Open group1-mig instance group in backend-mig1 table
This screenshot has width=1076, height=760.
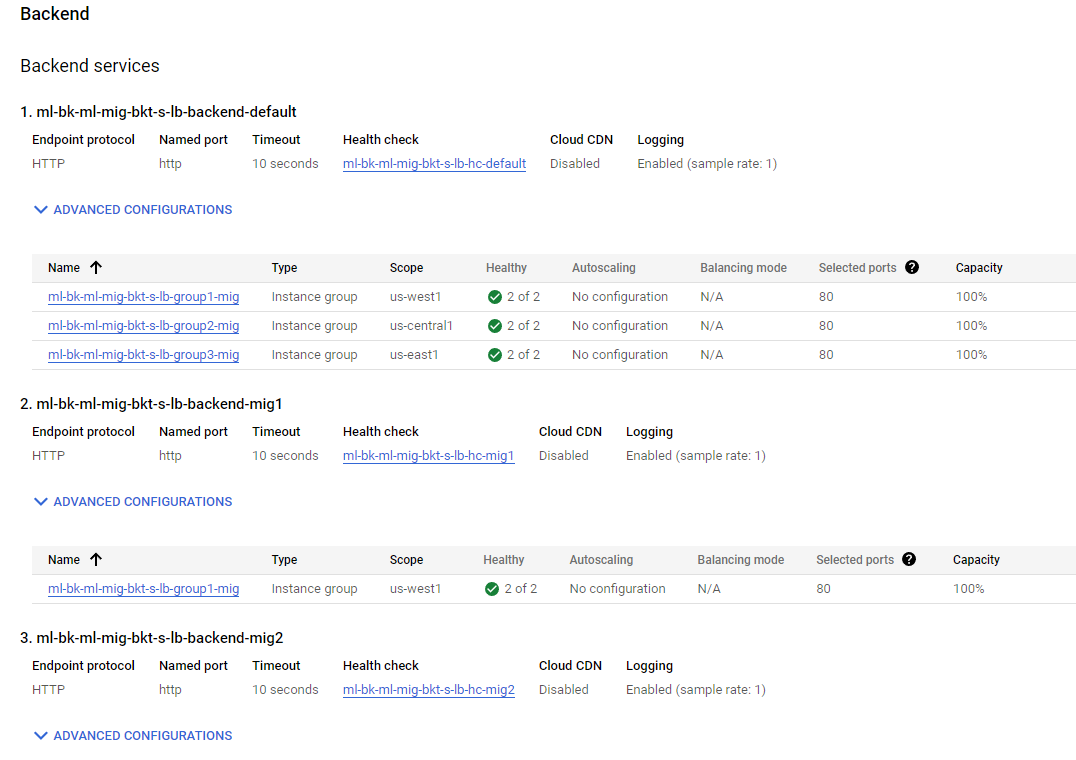coord(143,589)
